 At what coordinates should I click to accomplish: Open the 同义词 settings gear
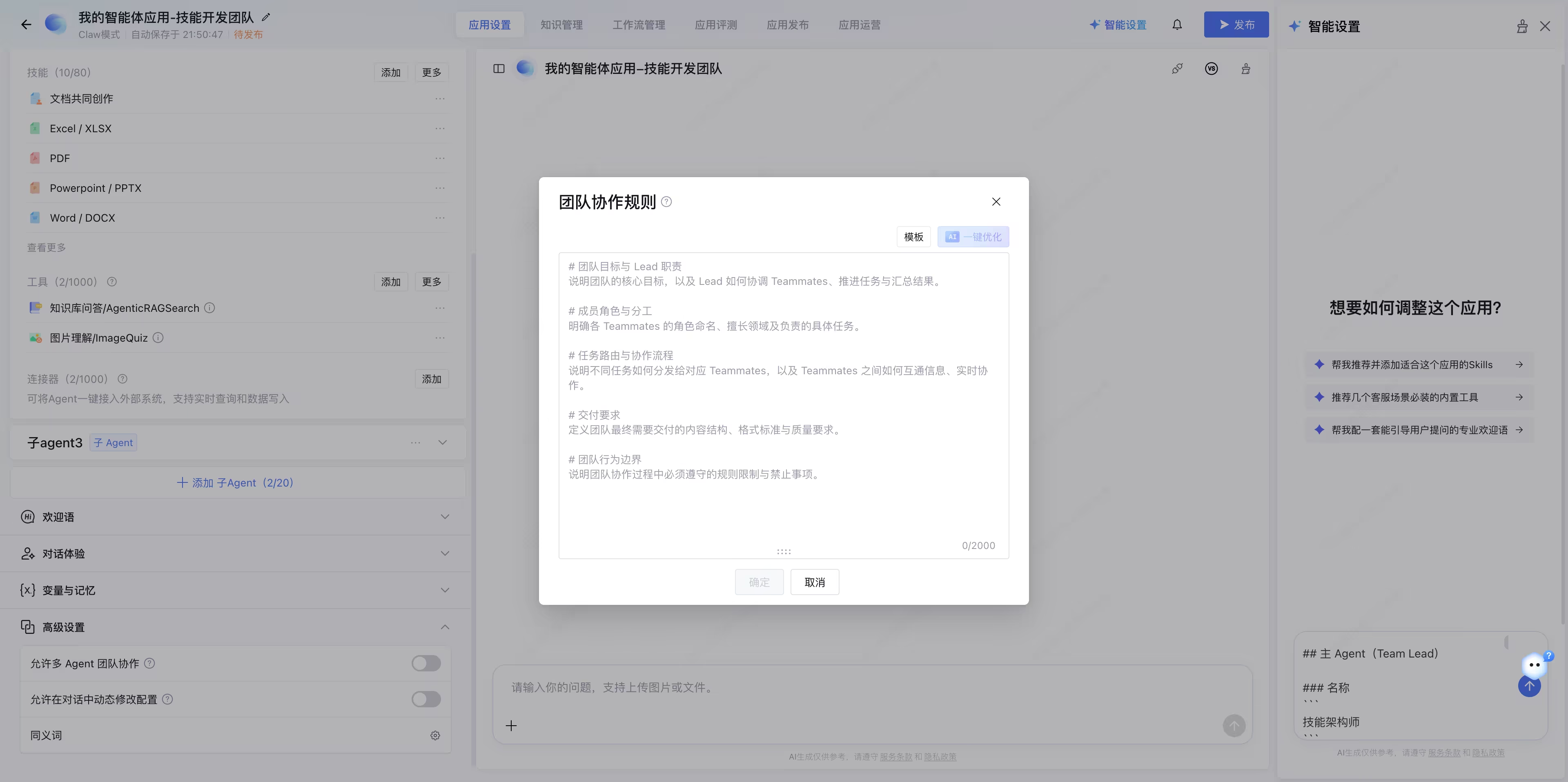point(435,736)
